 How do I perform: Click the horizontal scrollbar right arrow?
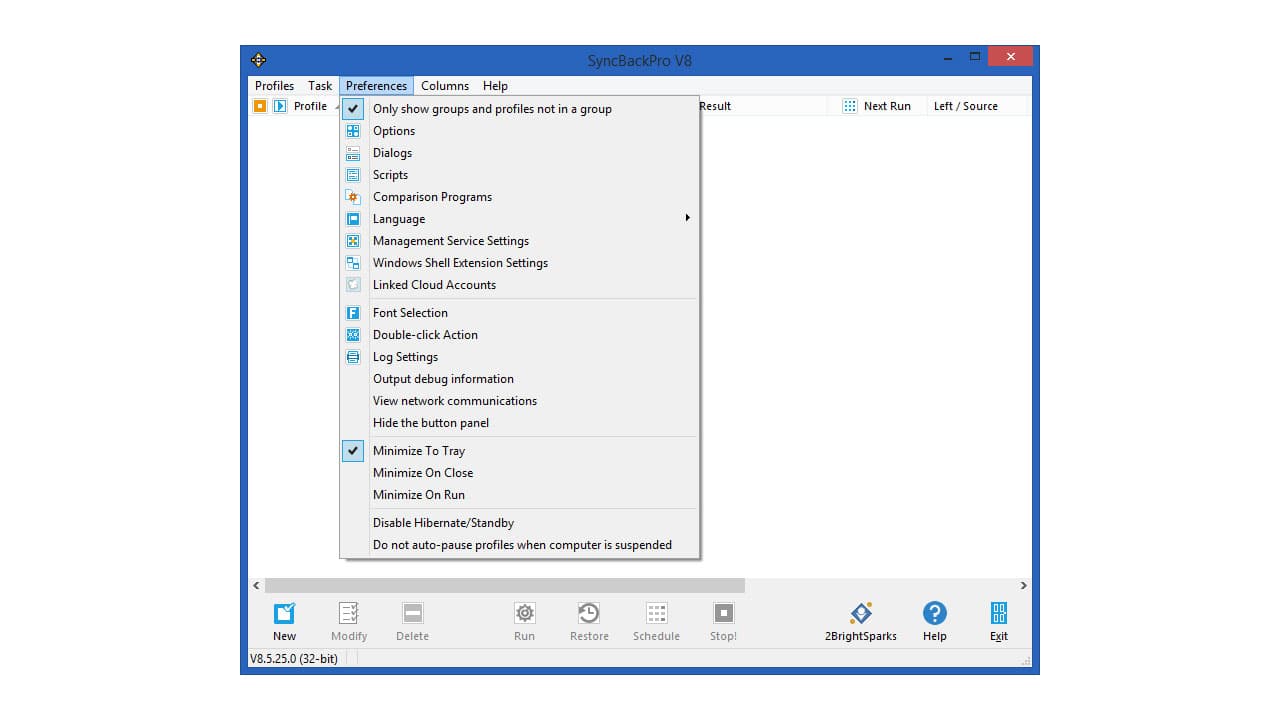[x=1023, y=585]
